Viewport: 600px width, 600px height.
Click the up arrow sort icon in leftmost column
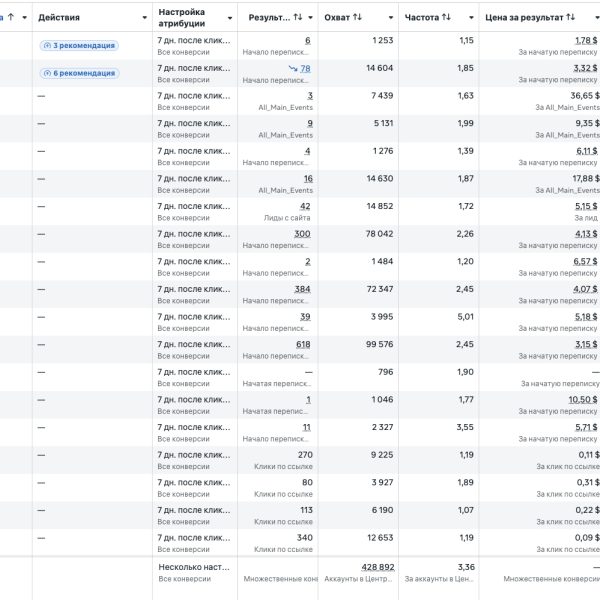10,17
